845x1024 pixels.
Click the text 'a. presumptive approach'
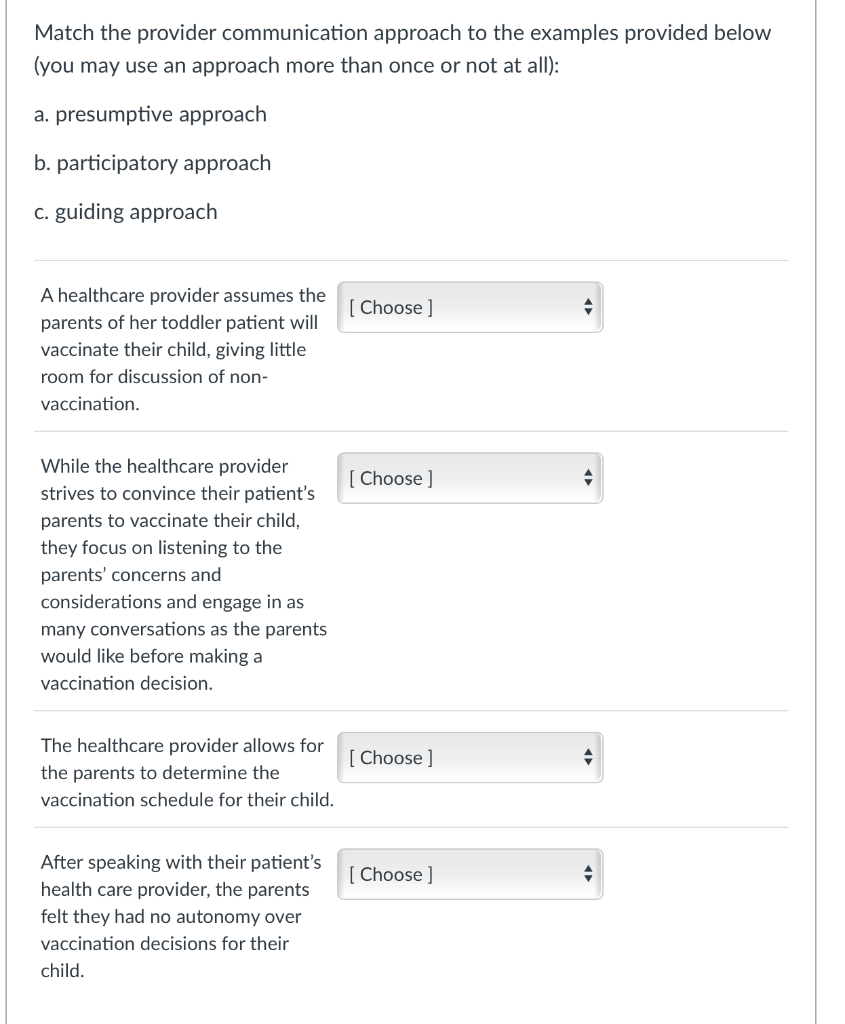click(150, 114)
